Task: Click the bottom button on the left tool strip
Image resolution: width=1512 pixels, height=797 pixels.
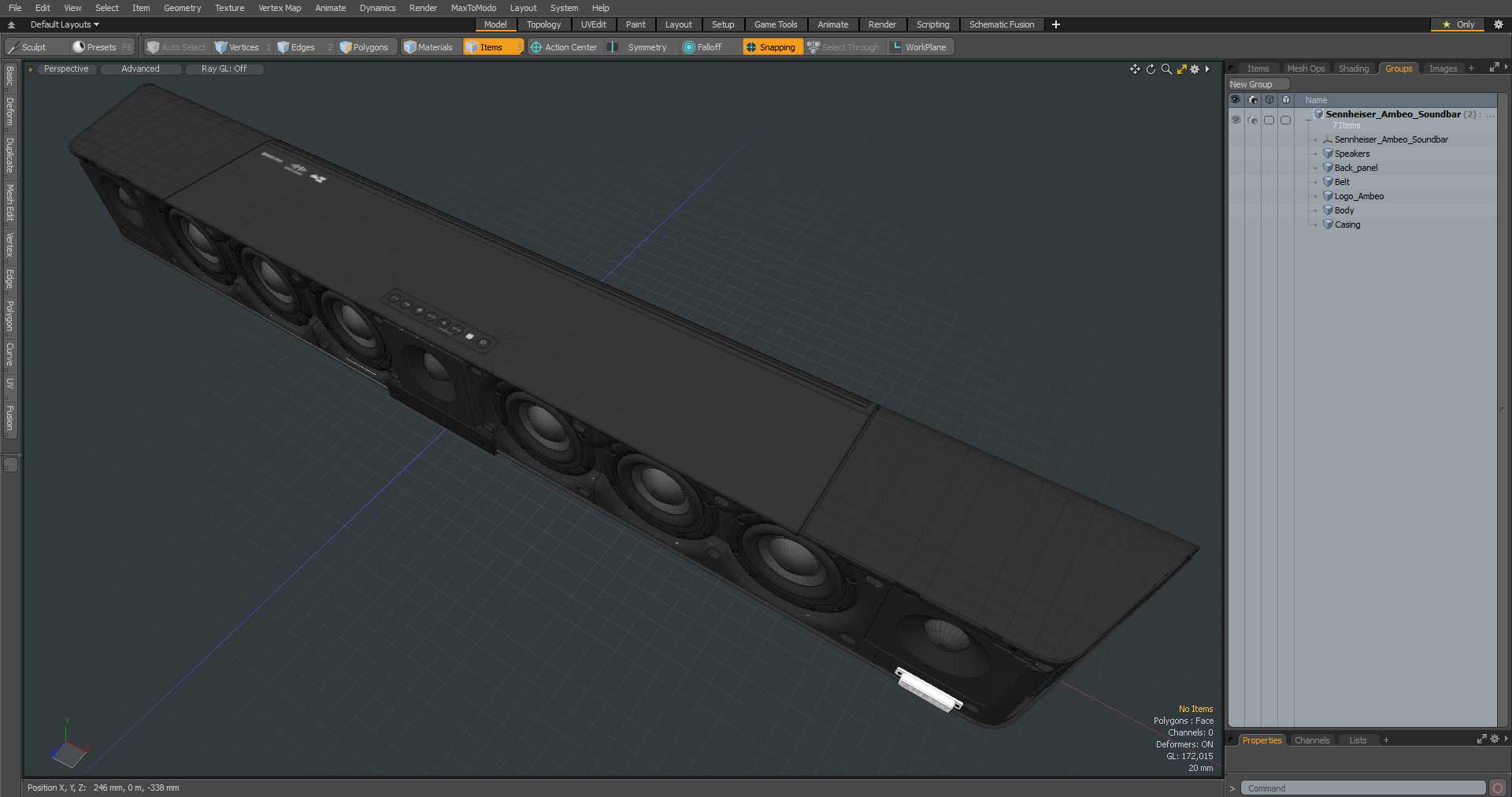Action: (10, 465)
